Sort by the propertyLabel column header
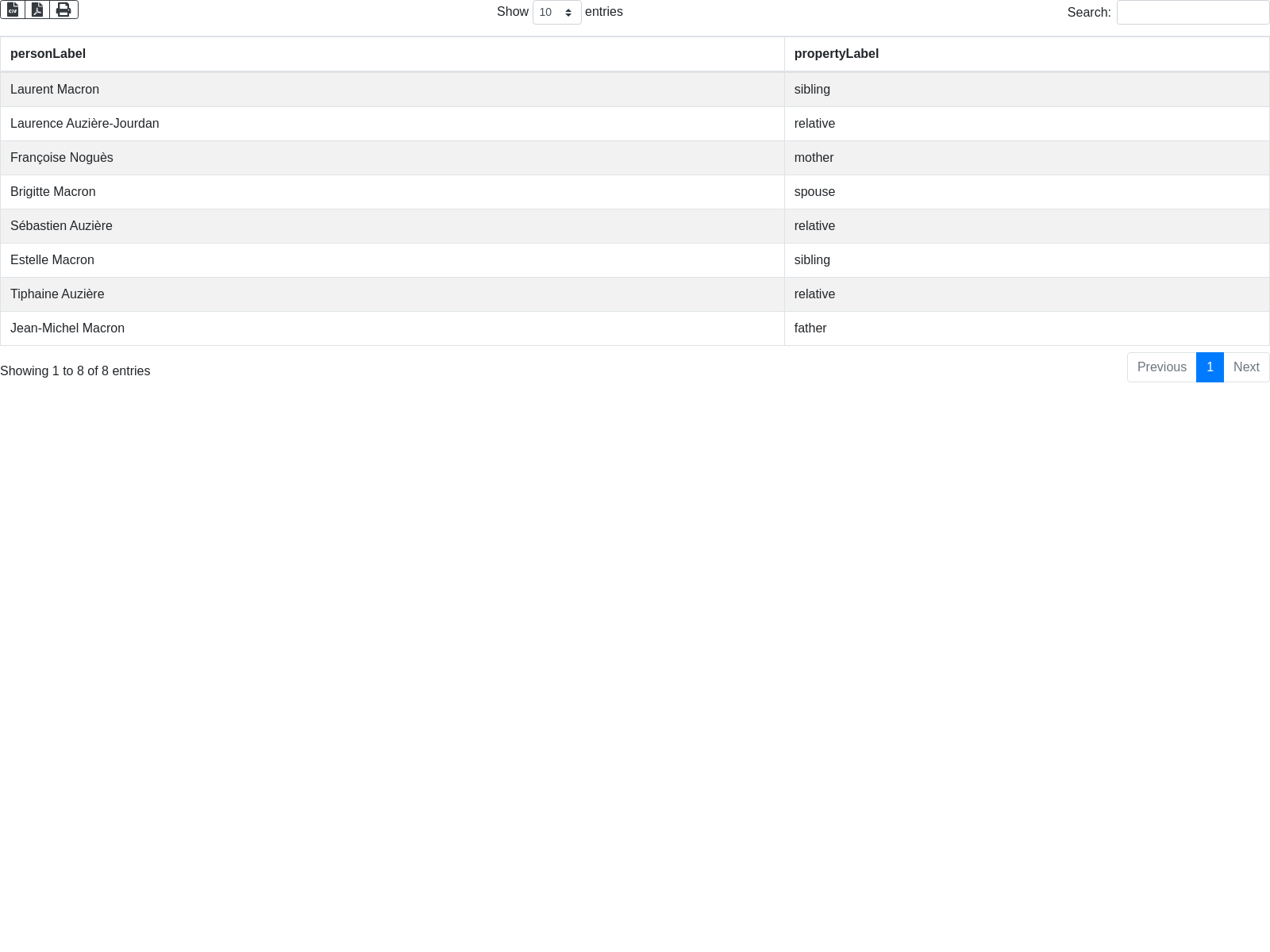 click(1026, 54)
